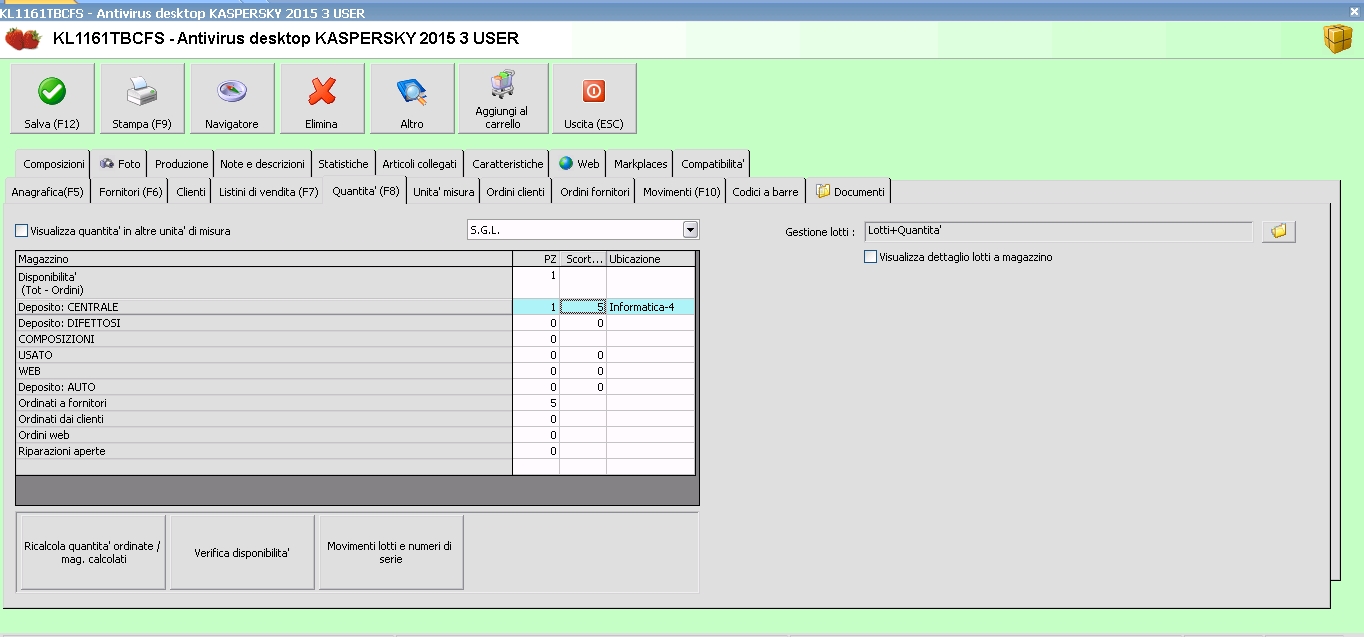Click the PZ column header
The image size is (1364, 637).
[536, 259]
